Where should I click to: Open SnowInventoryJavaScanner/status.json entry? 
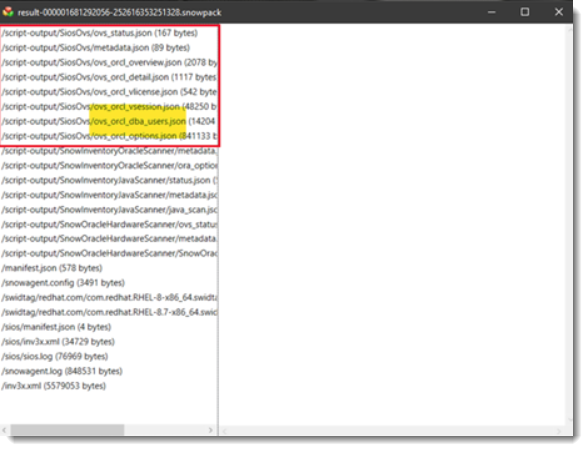110,180
